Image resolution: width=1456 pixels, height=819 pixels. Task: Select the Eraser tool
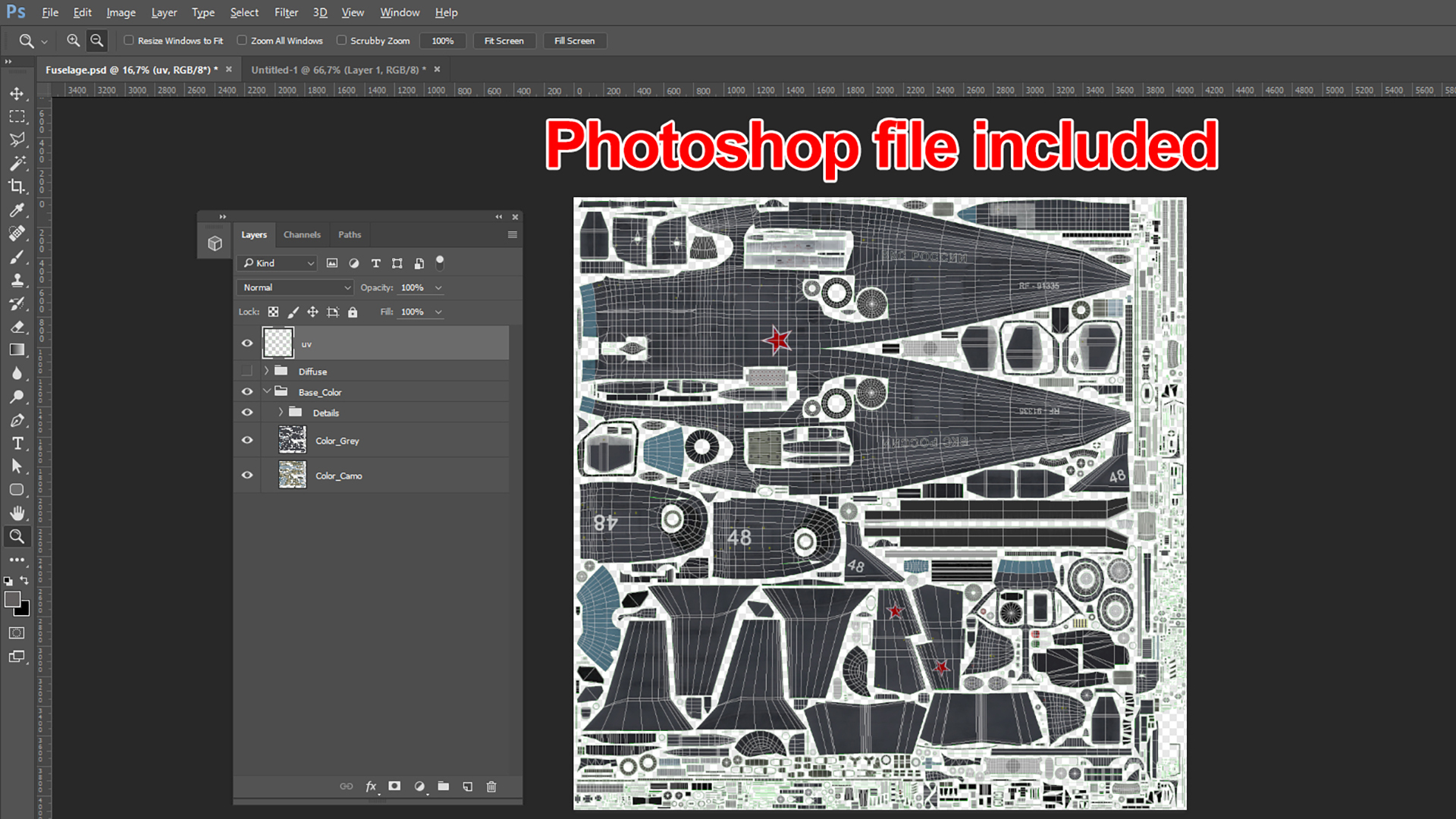click(17, 327)
